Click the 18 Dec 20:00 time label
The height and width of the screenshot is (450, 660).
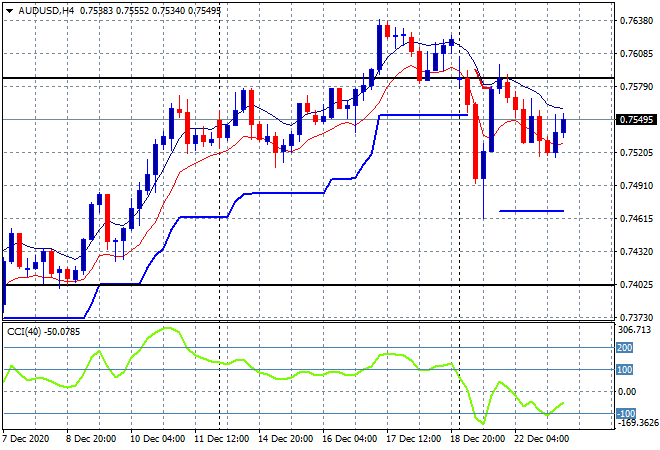tap(477, 439)
